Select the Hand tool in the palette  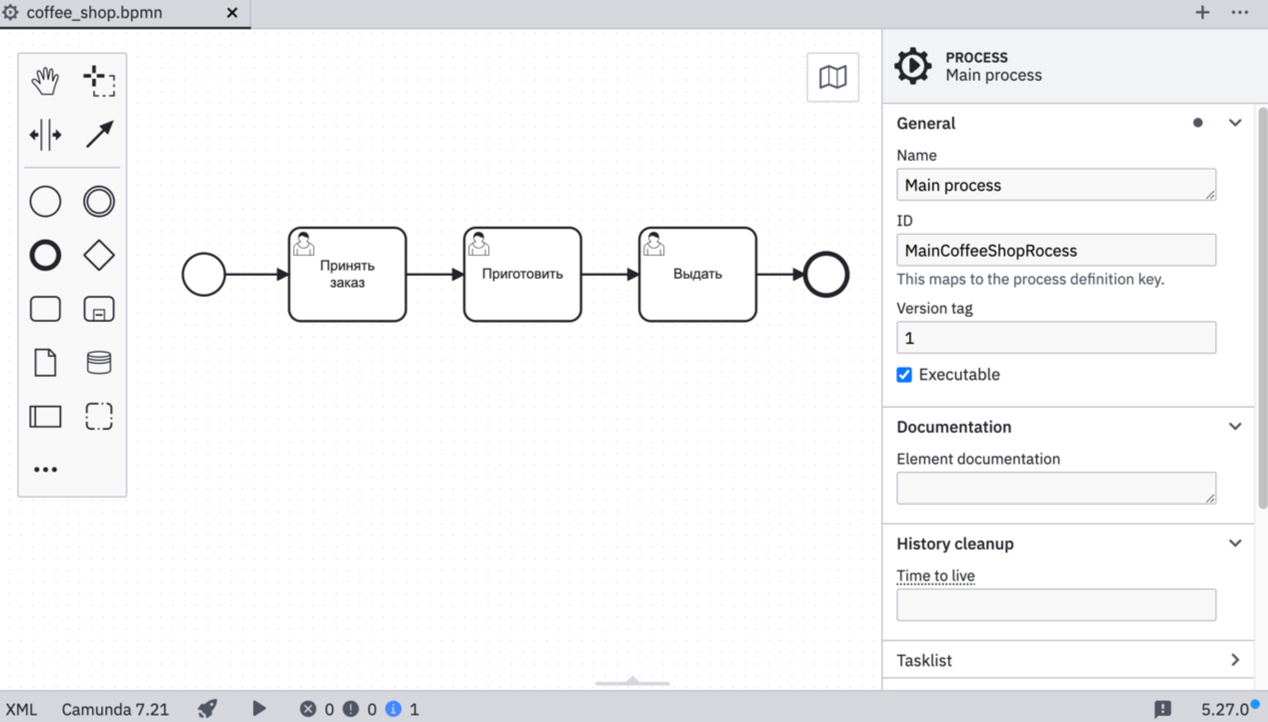coord(45,81)
